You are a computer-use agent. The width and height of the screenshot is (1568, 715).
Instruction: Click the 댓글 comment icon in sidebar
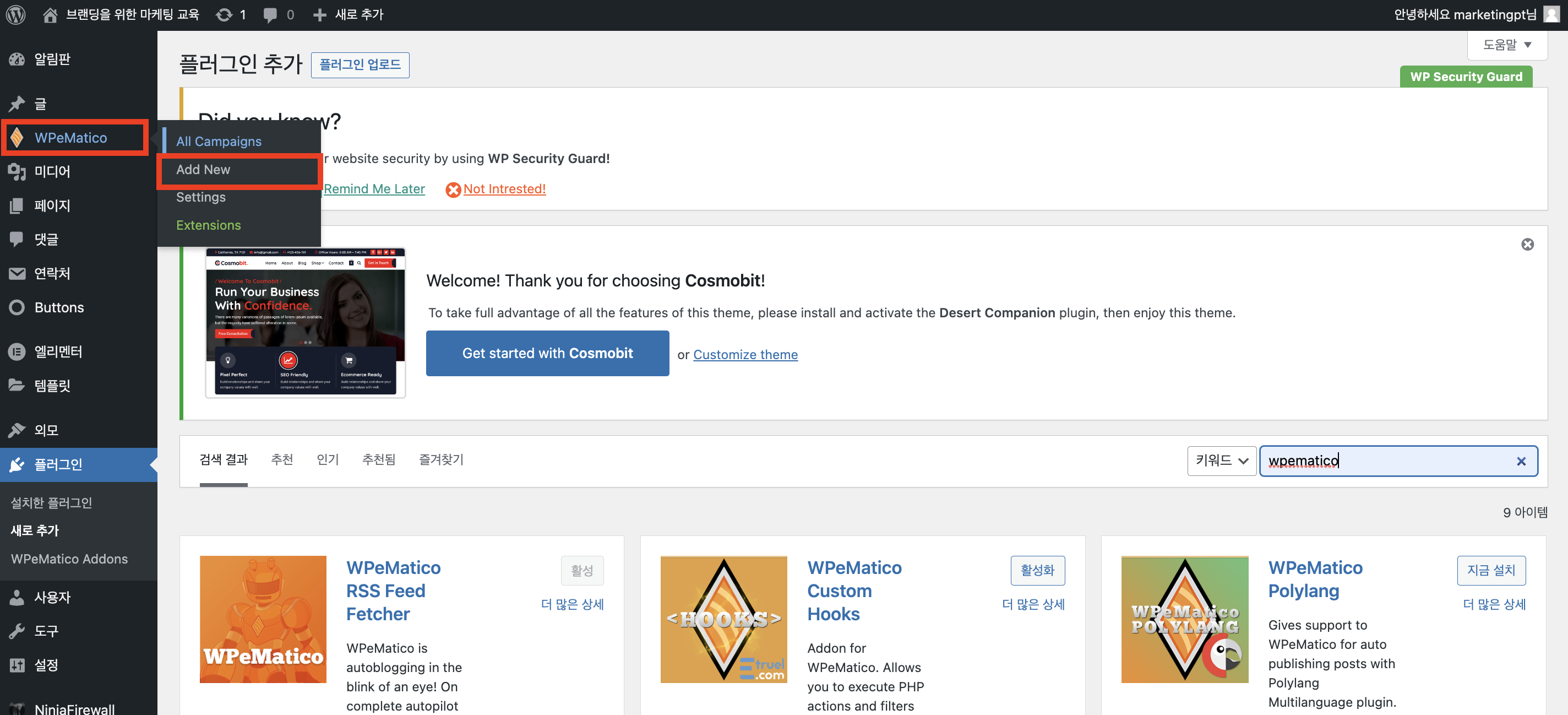point(17,240)
